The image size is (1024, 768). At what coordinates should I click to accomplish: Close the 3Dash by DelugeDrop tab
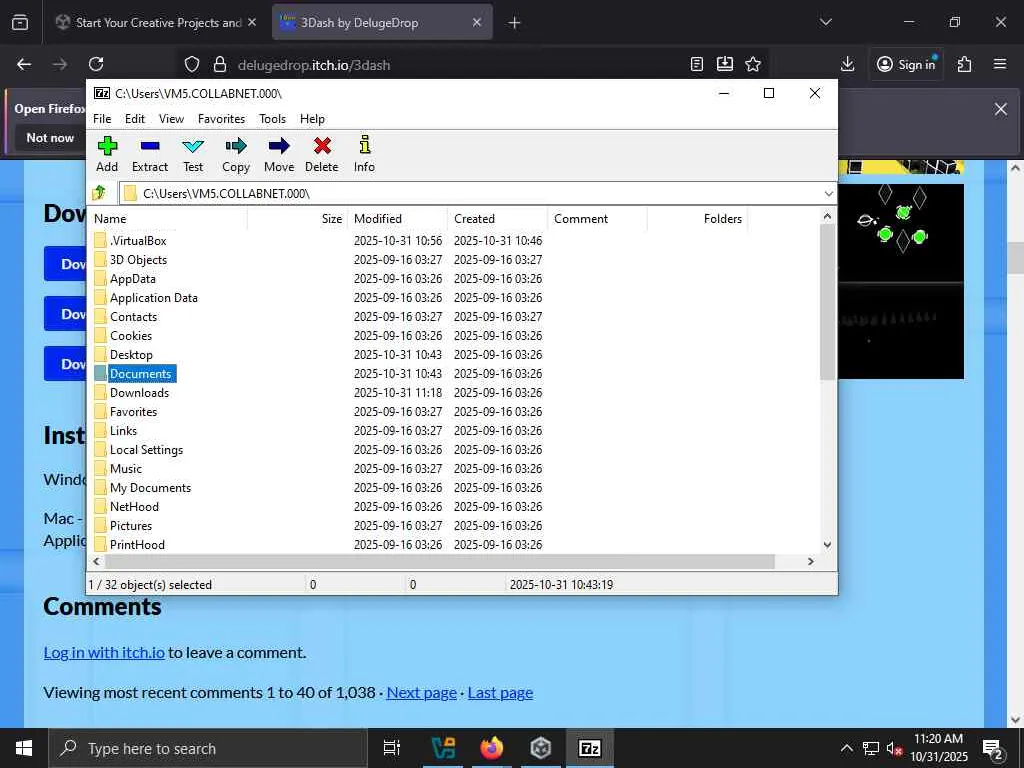(477, 22)
